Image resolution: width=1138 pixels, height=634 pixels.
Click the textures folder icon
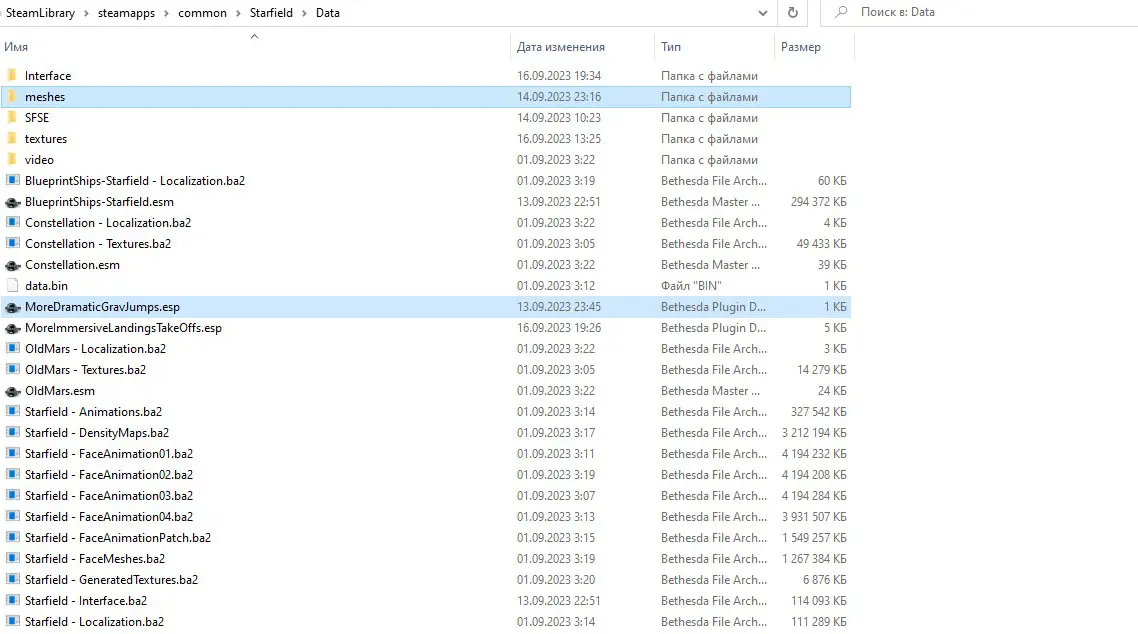(12, 139)
